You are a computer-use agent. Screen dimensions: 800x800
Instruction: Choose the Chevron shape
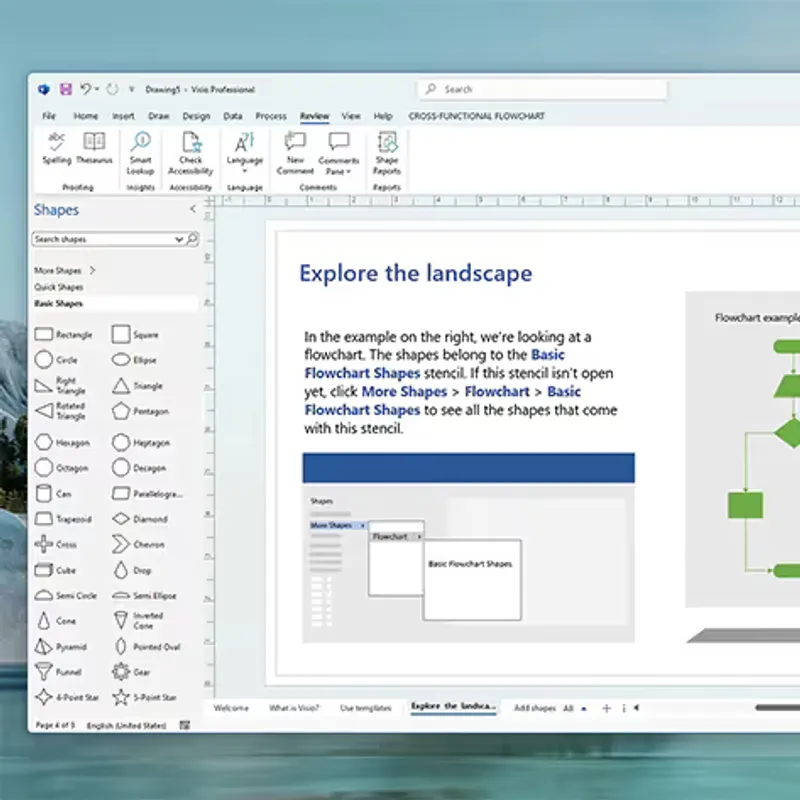138,544
